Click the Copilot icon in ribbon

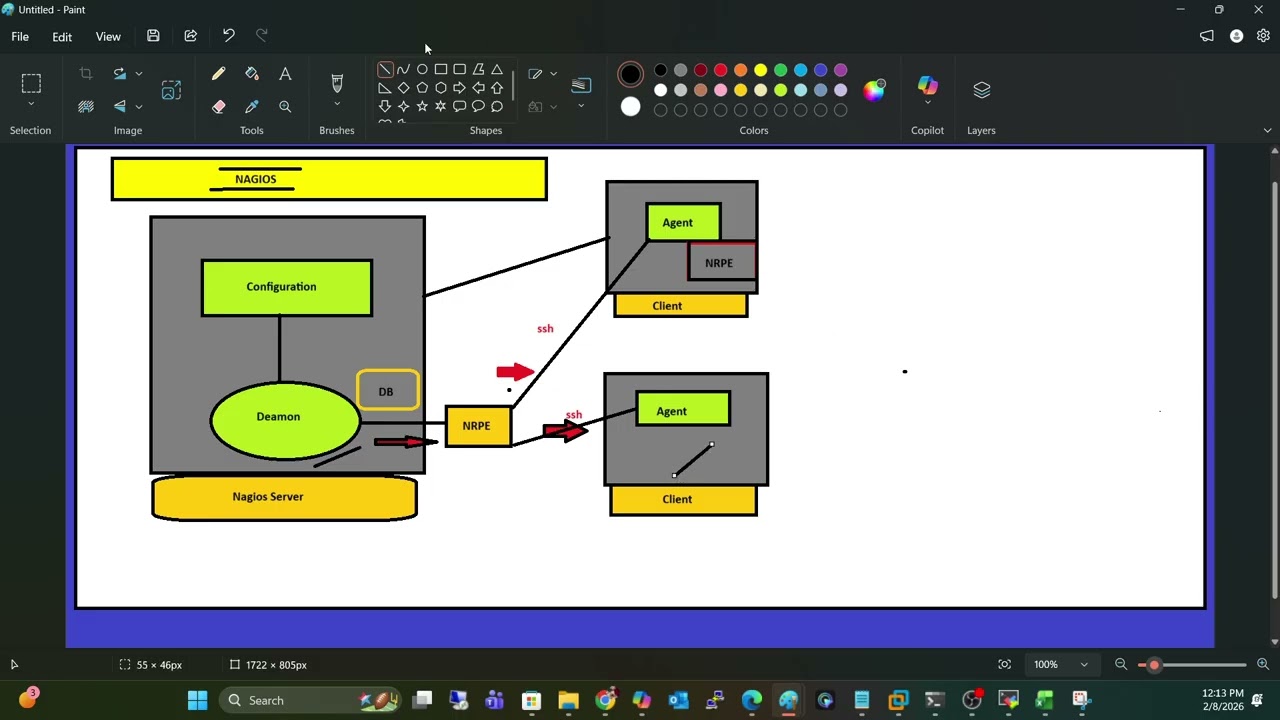(x=928, y=84)
